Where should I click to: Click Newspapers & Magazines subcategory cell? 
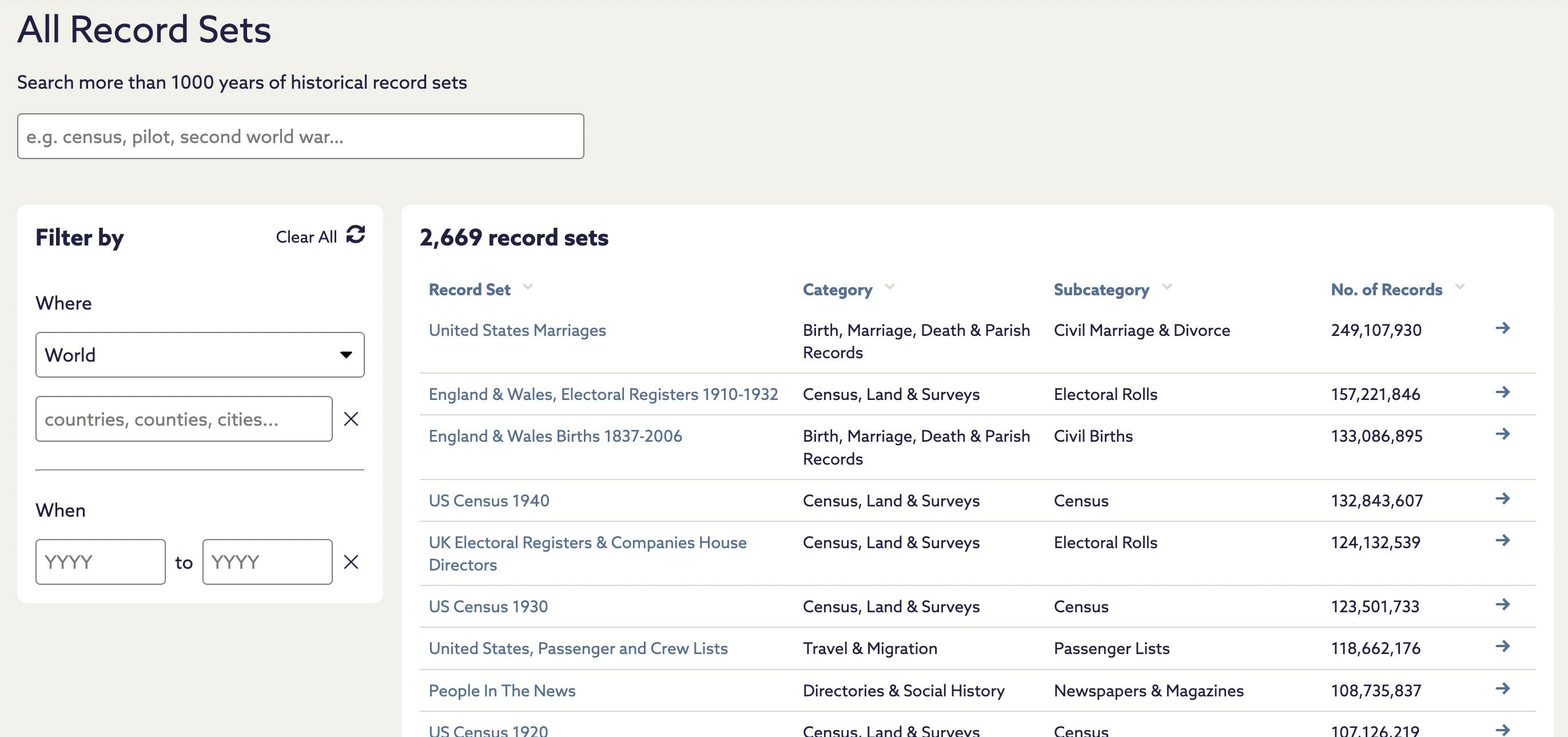[x=1149, y=691]
